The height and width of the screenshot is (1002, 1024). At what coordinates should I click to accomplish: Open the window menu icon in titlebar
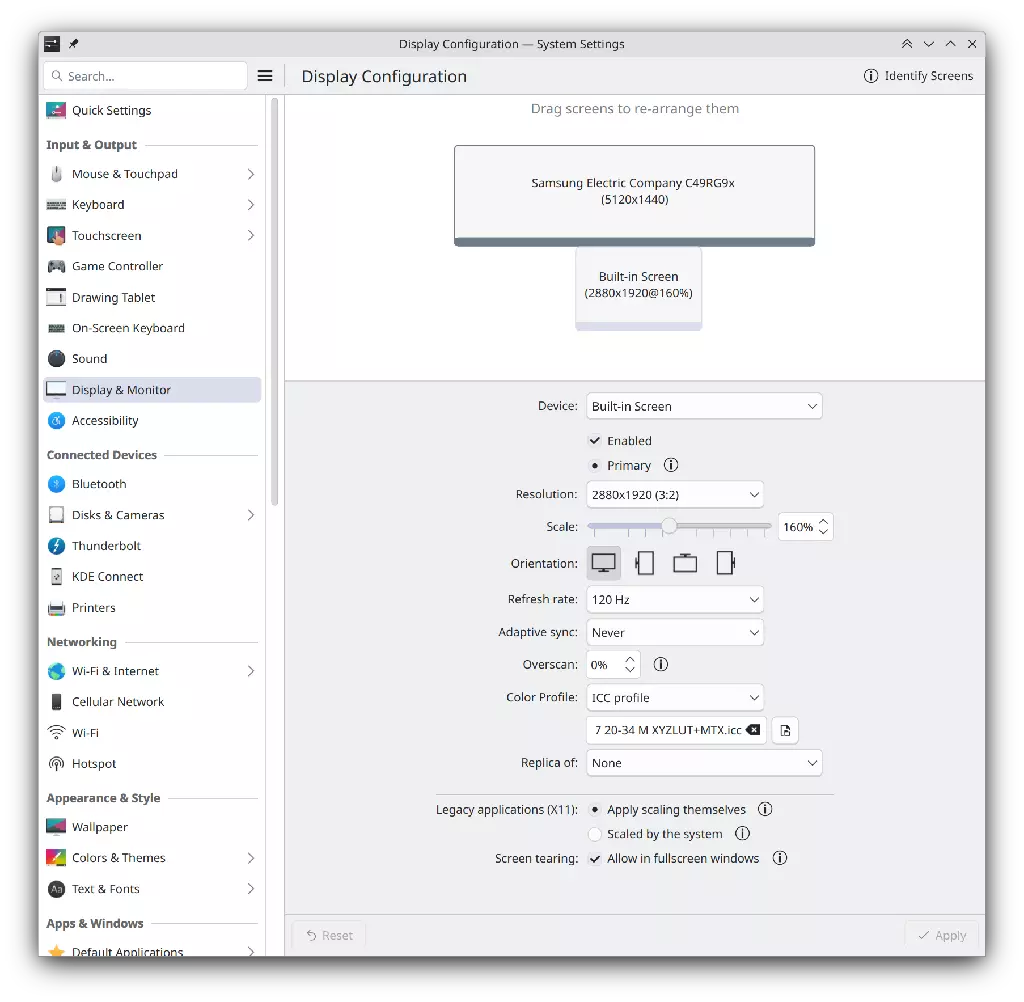[x=52, y=44]
